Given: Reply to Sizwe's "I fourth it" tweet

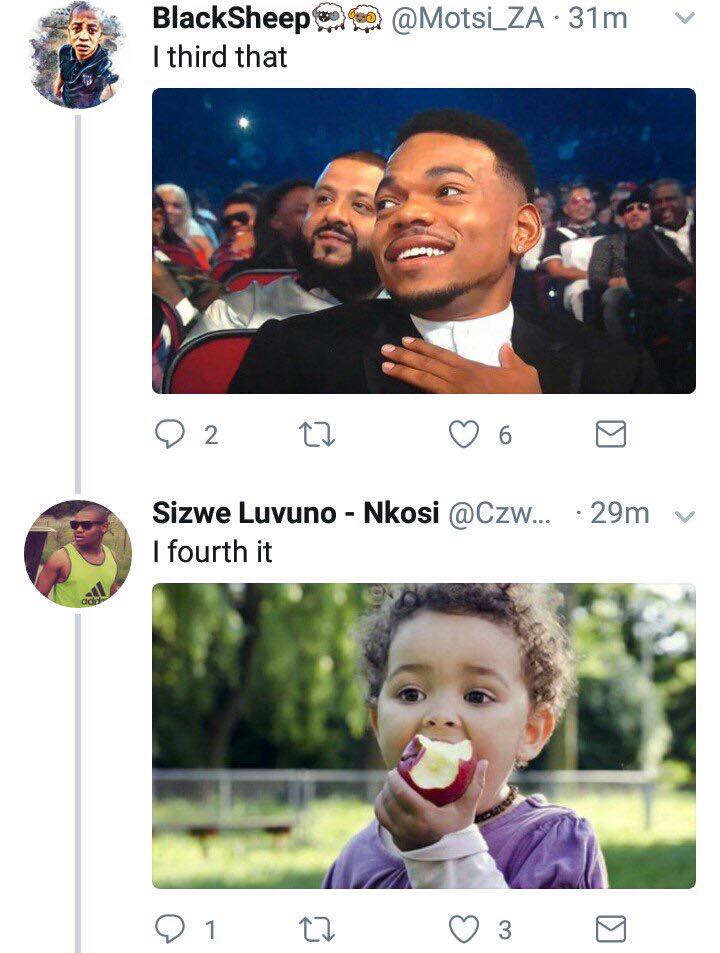Looking at the screenshot, I should tap(170, 929).
